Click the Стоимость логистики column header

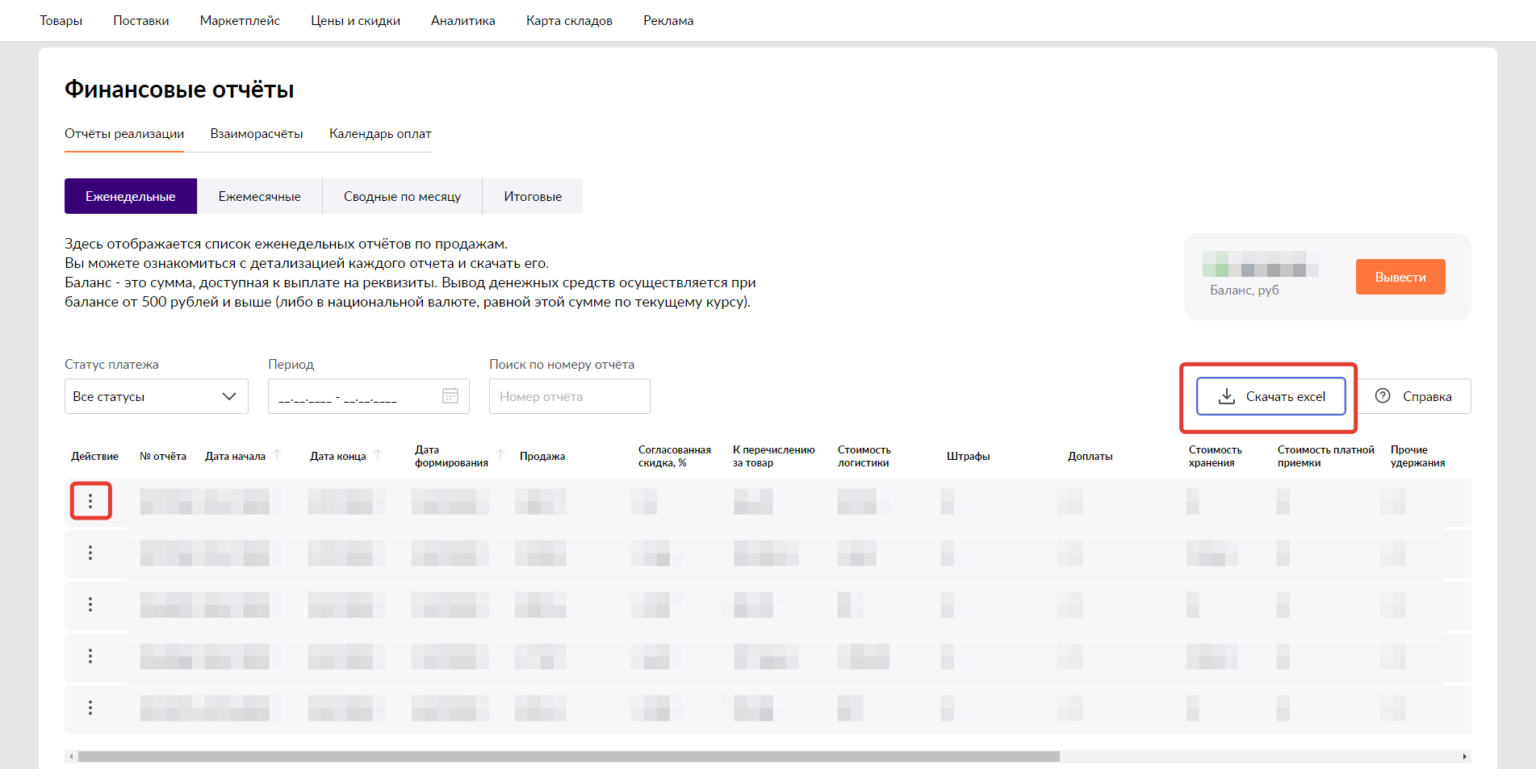pos(864,456)
